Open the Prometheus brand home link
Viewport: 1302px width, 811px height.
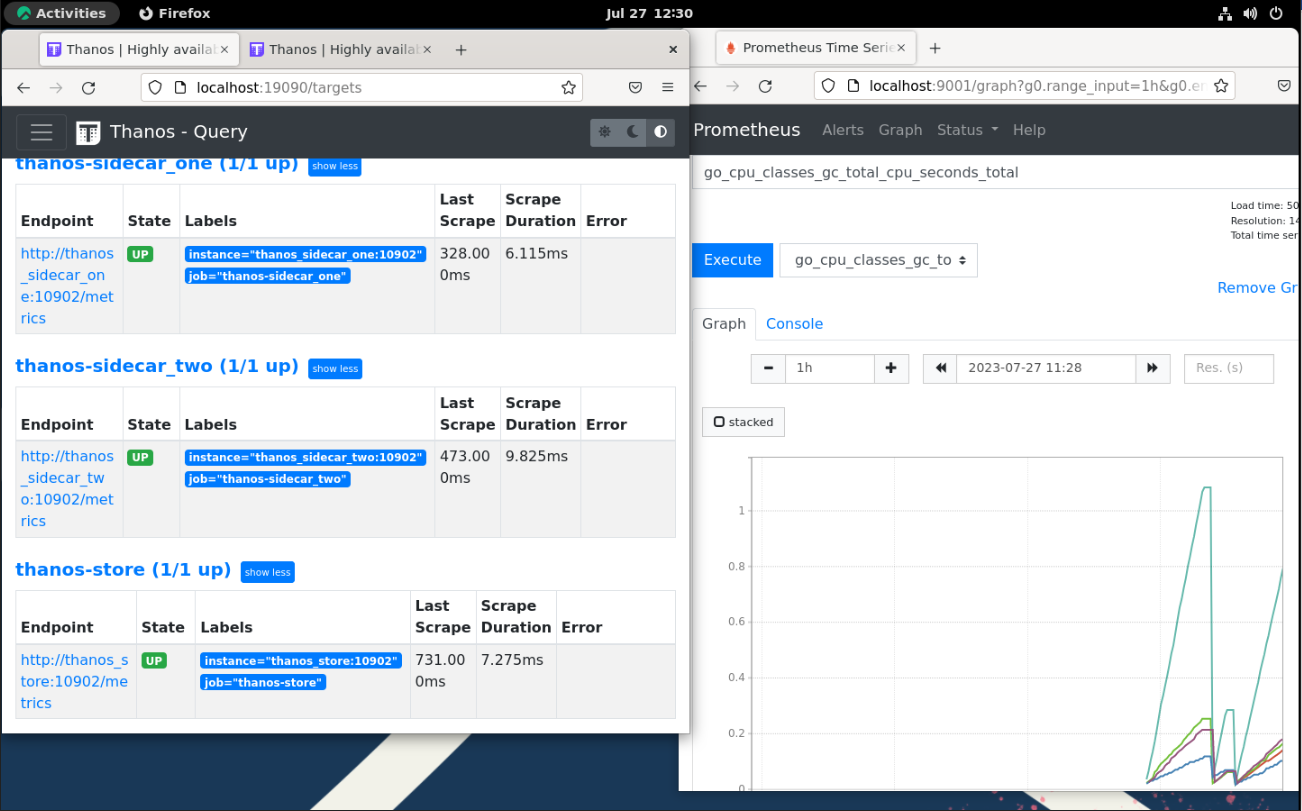click(x=747, y=130)
